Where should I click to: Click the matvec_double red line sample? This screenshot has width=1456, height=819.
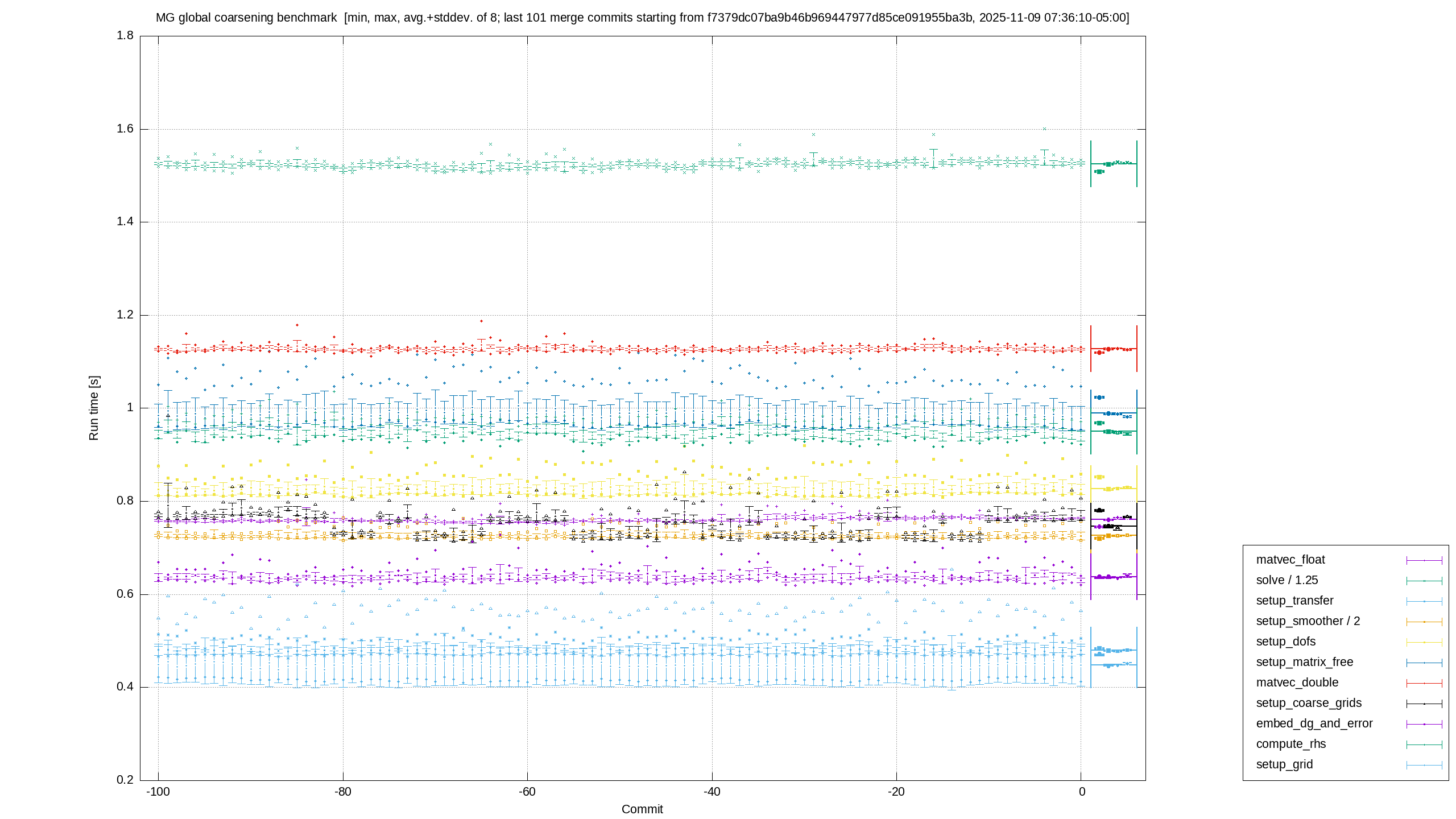coord(1424,683)
